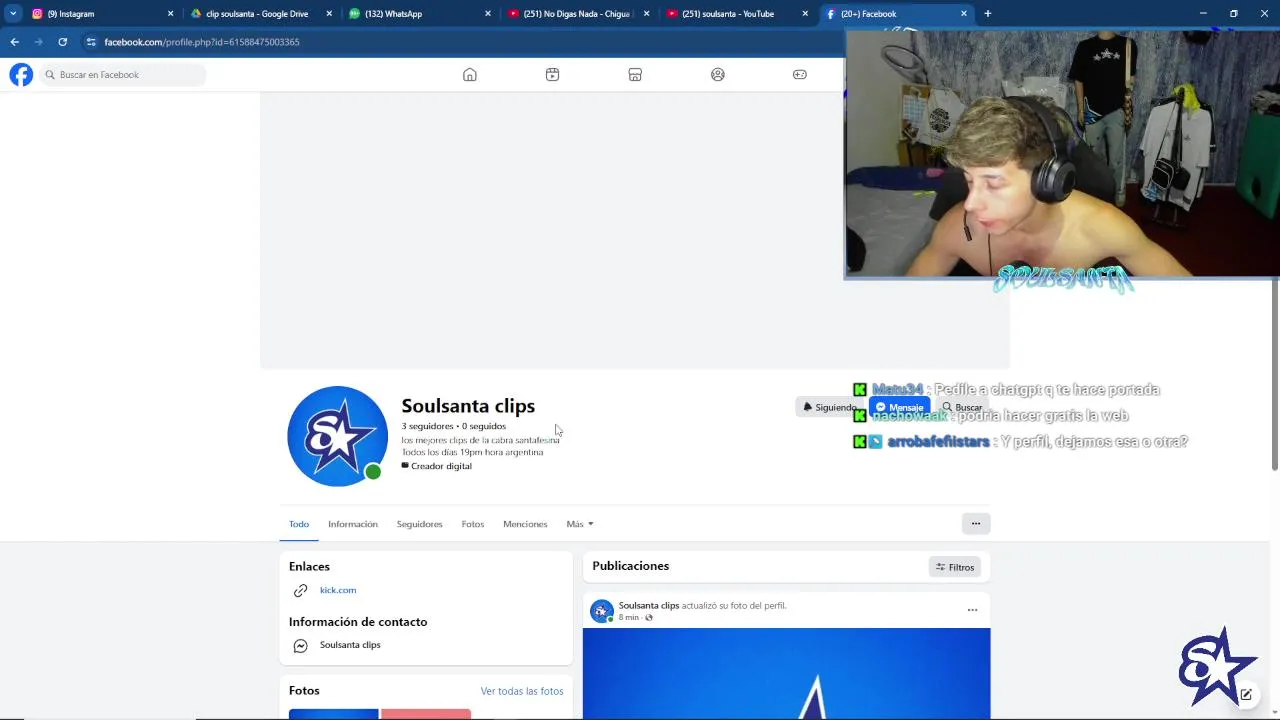Click Soulsanta clips contact info entry
1280x720 pixels.
(350, 645)
